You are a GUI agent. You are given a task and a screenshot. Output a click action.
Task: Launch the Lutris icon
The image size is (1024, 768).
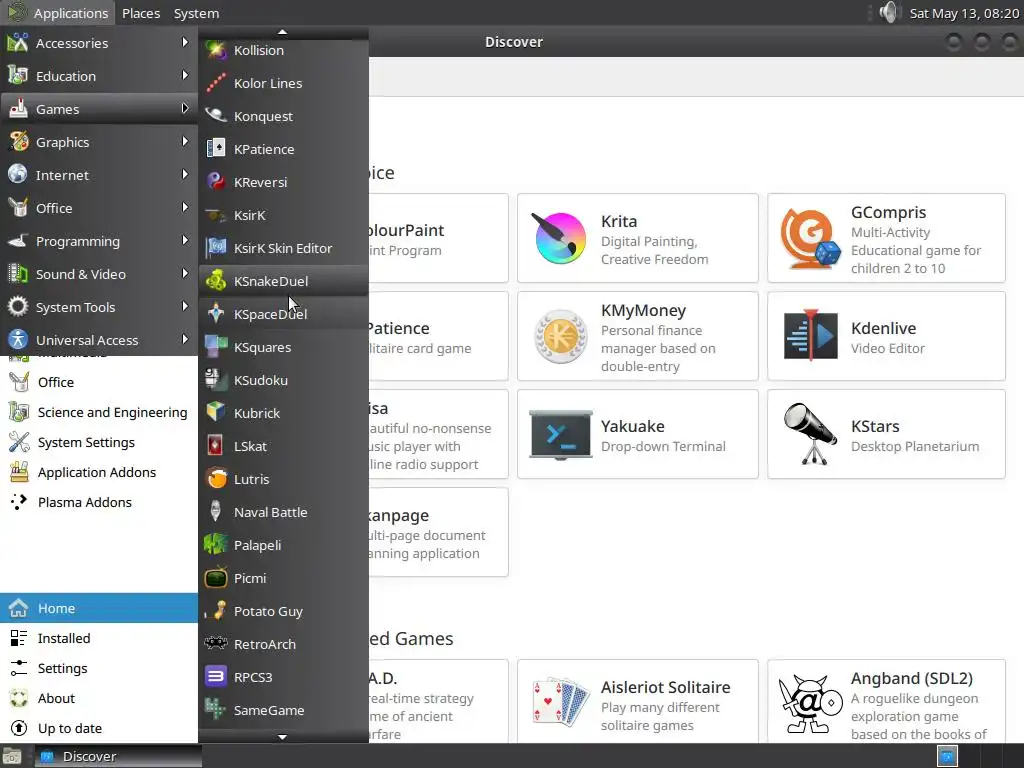pyautogui.click(x=216, y=479)
